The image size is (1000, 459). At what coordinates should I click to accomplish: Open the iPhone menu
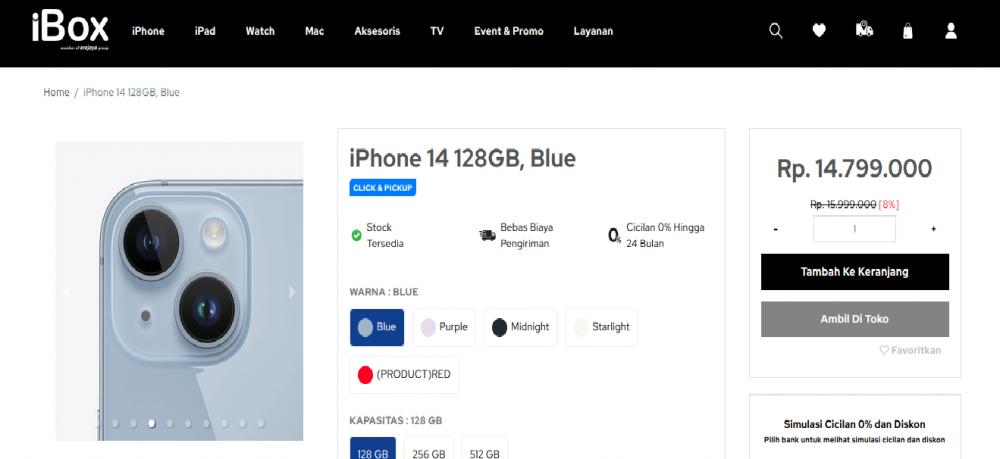[x=148, y=31]
